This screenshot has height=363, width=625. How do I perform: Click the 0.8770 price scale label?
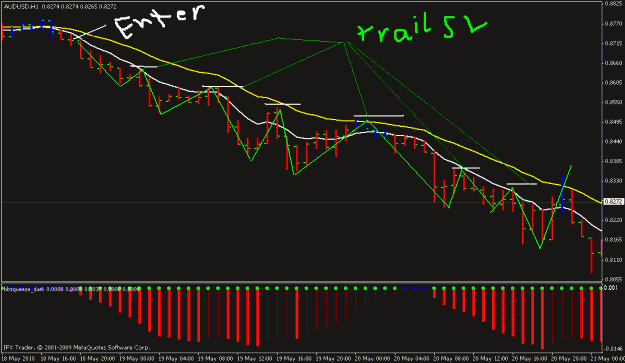(613, 24)
